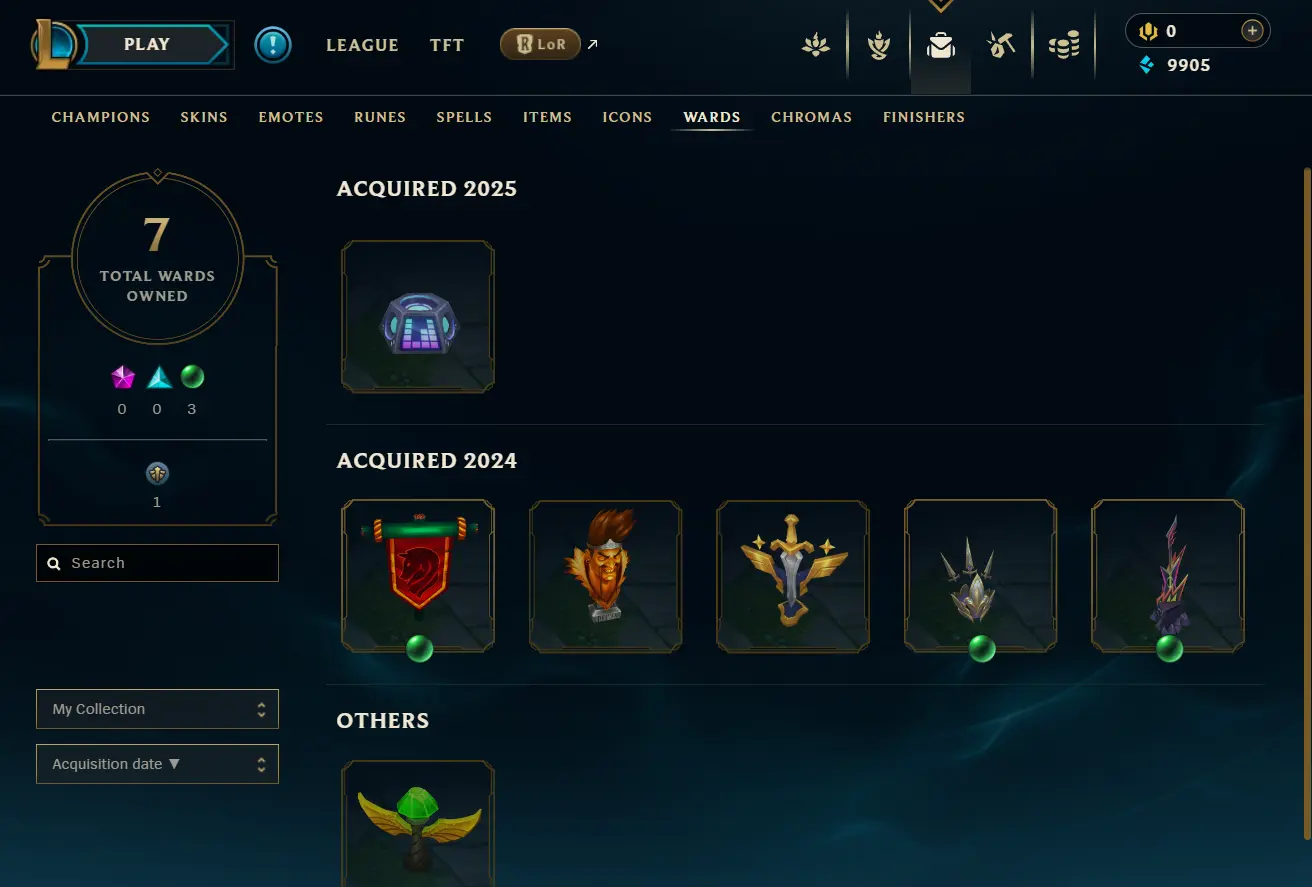Open the Store coins icon
The height and width of the screenshot is (887, 1312).
(1064, 46)
